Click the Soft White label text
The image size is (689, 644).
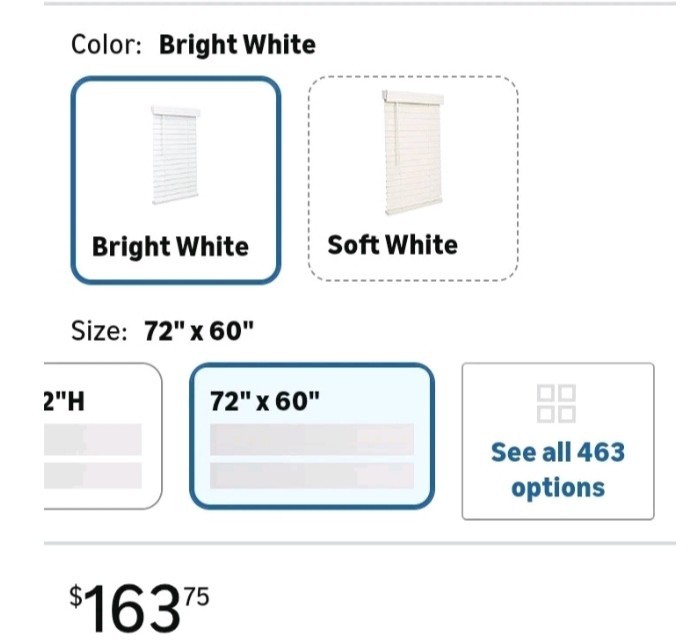[392, 245]
